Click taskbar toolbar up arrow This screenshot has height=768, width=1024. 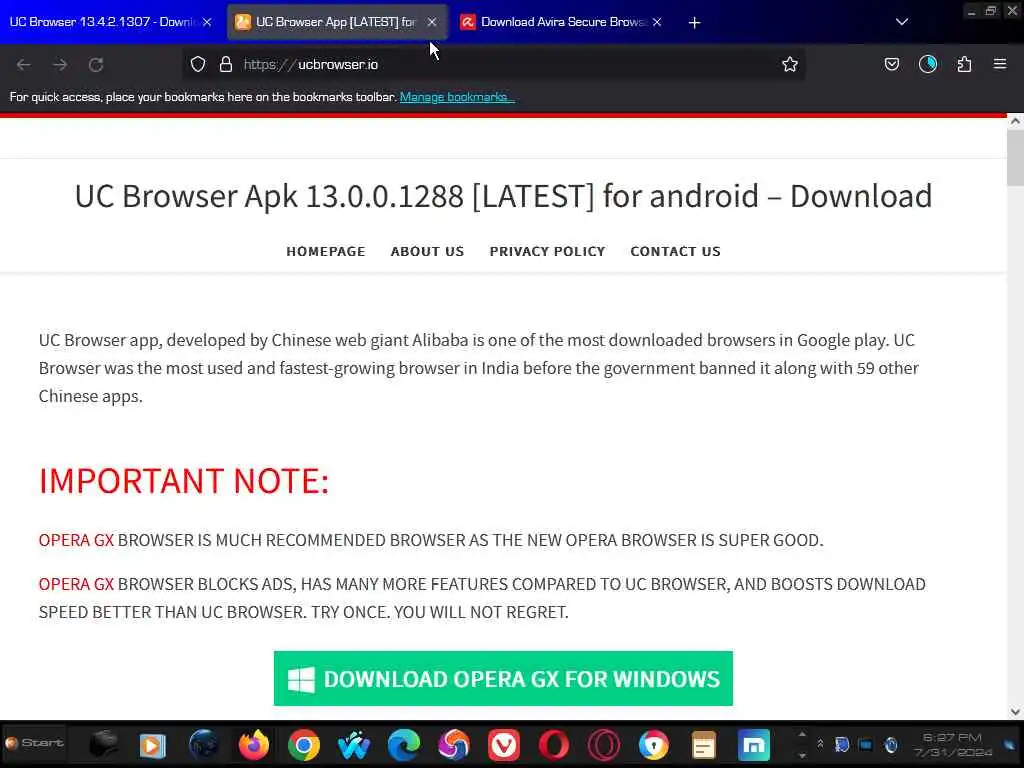click(802, 735)
